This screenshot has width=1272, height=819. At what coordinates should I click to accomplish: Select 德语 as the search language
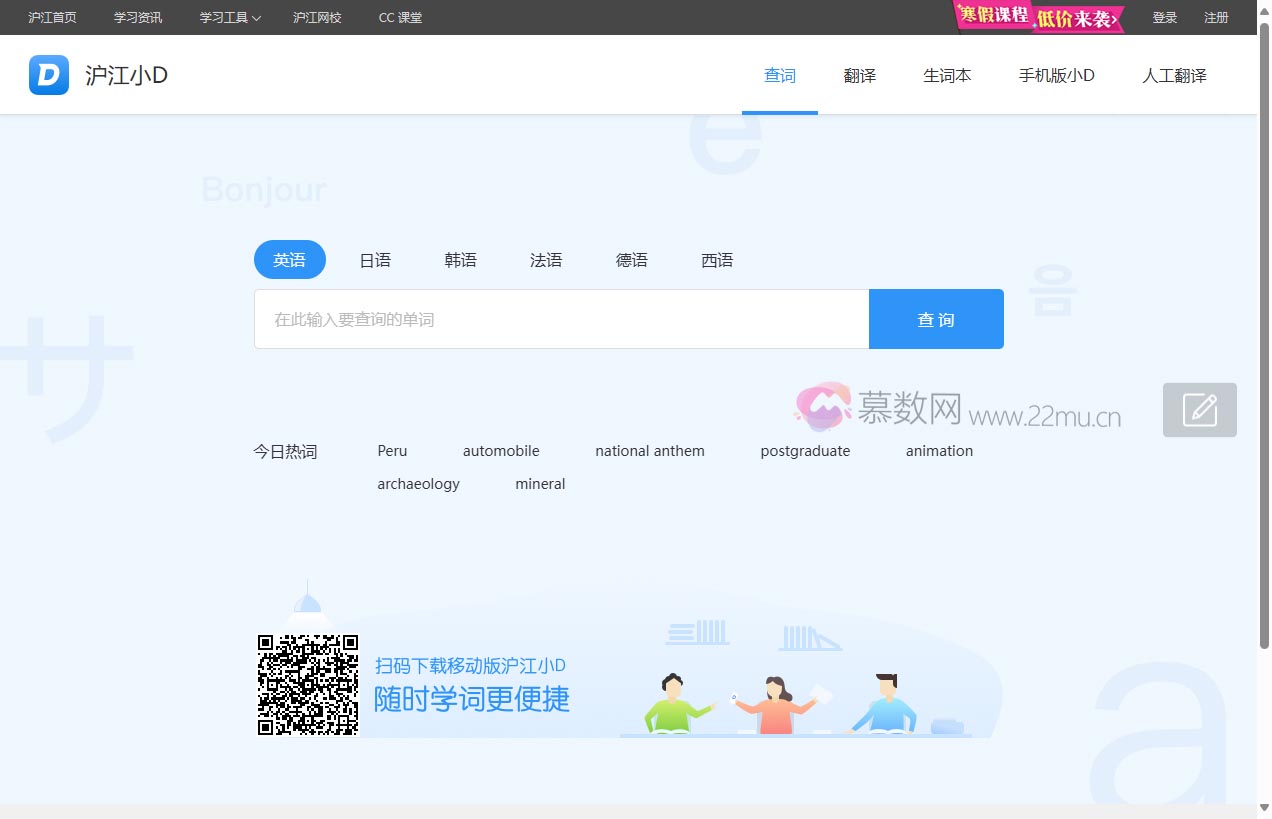pos(631,259)
